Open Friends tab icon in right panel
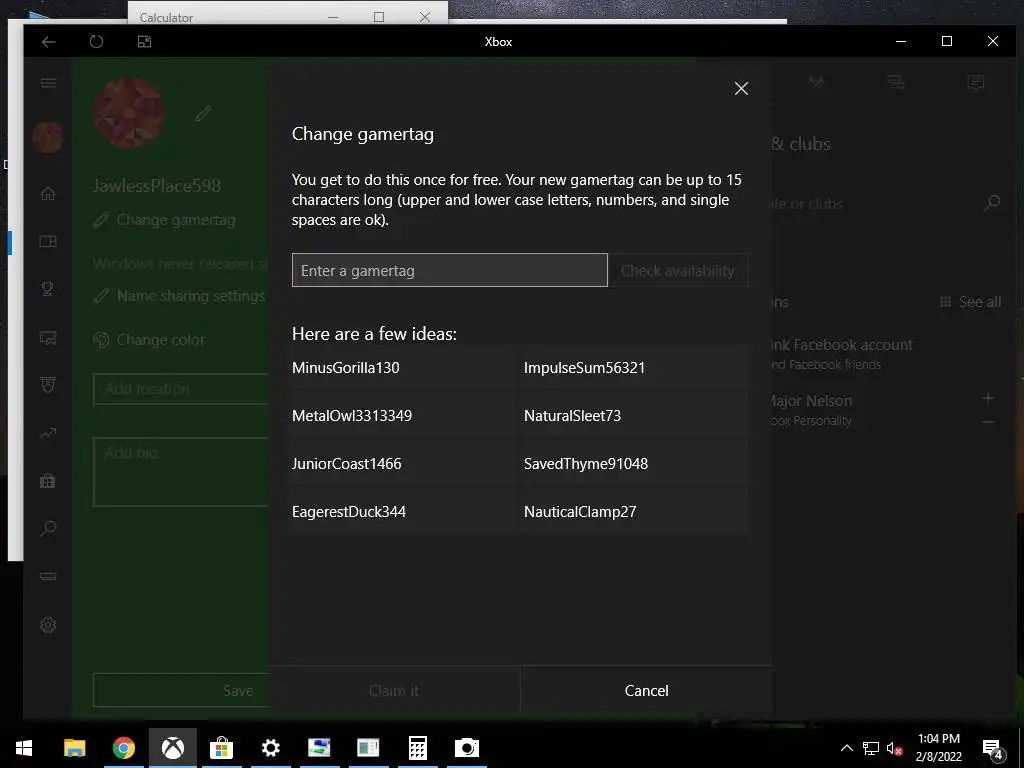Image resolution: width=1024 pixels, height=768 pixels. pyautogui.click(x=816, y=82)
